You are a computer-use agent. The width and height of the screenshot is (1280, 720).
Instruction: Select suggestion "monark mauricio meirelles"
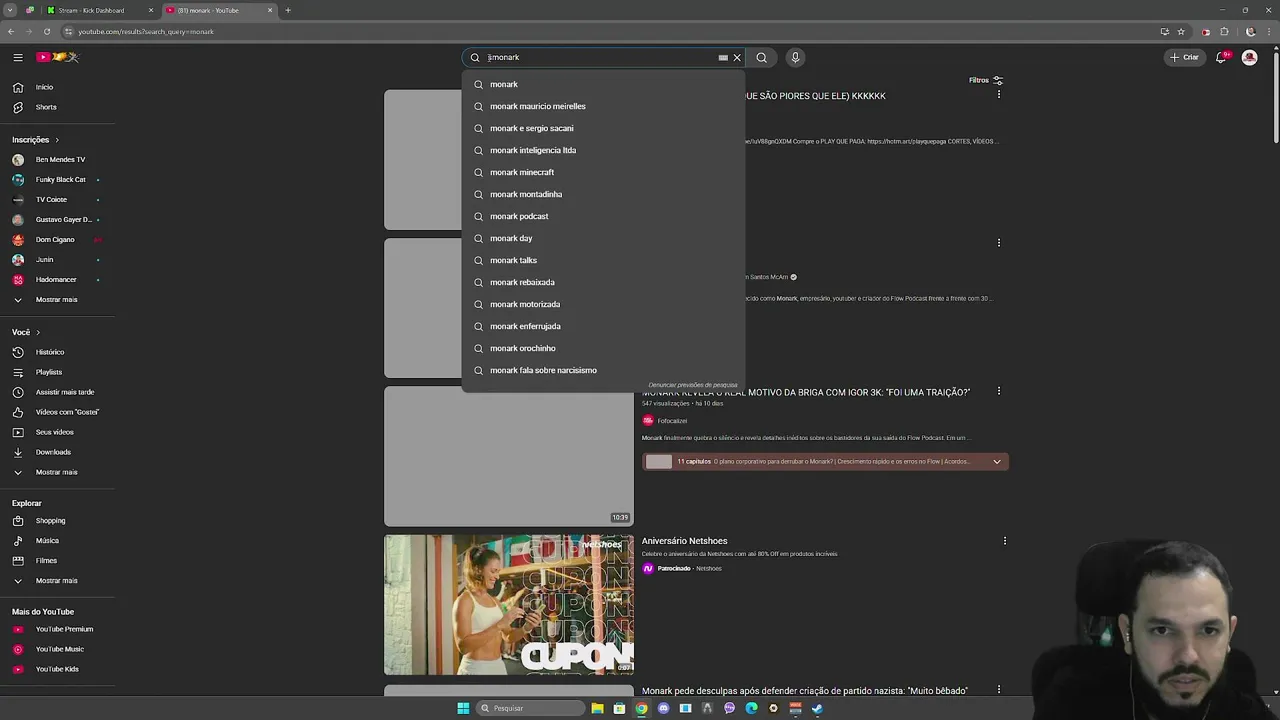click(603, 106)
